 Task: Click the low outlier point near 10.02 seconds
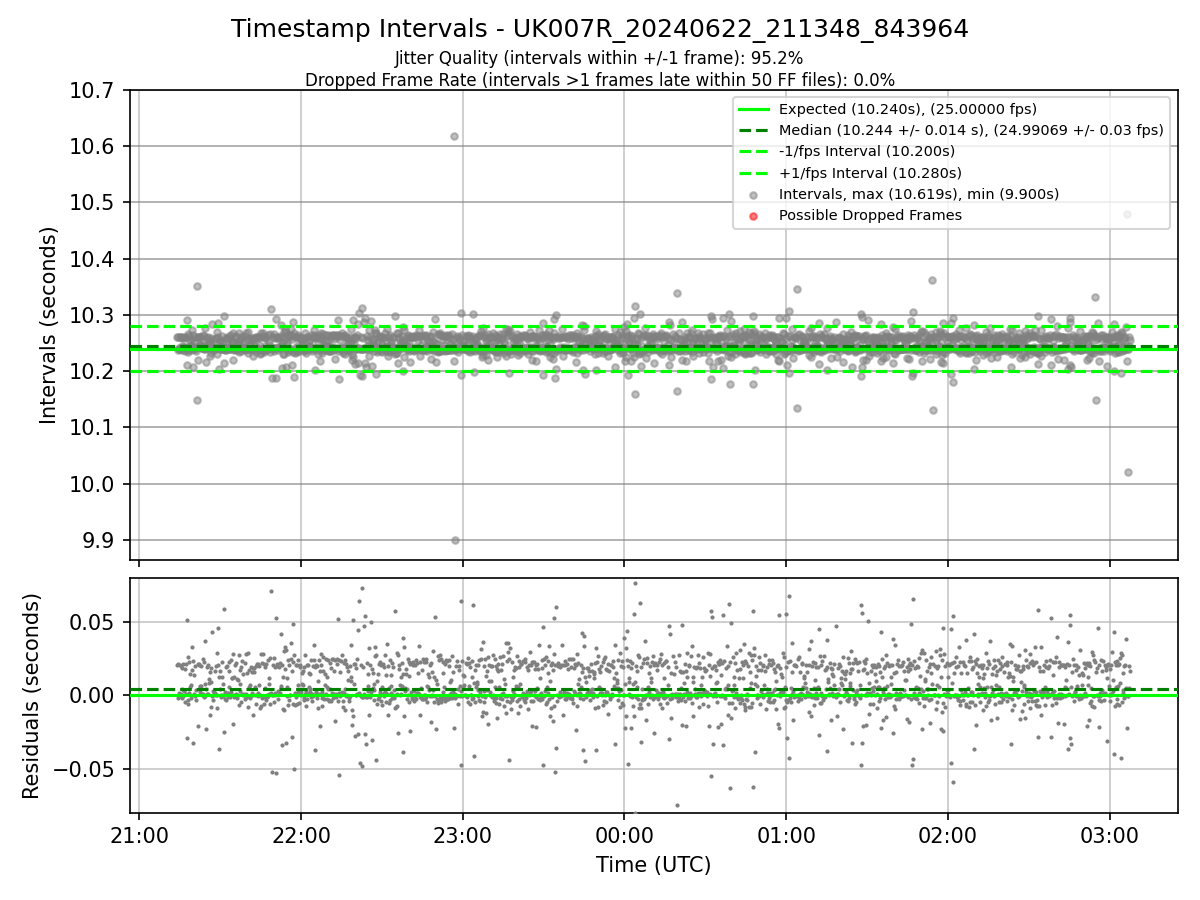[x=1128, y=472]
